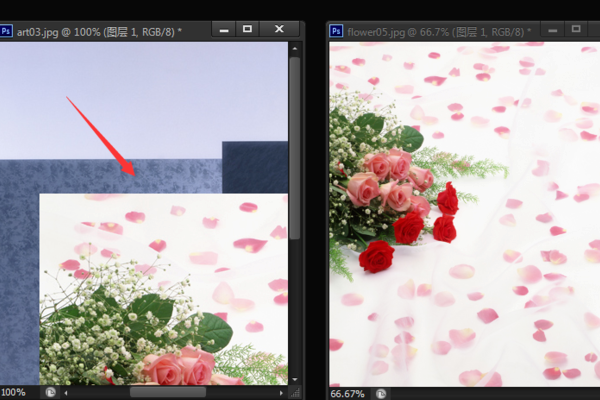
Task: Click the horizontal scroll right arrow in art03.jpg
Action: pos(281,393)
